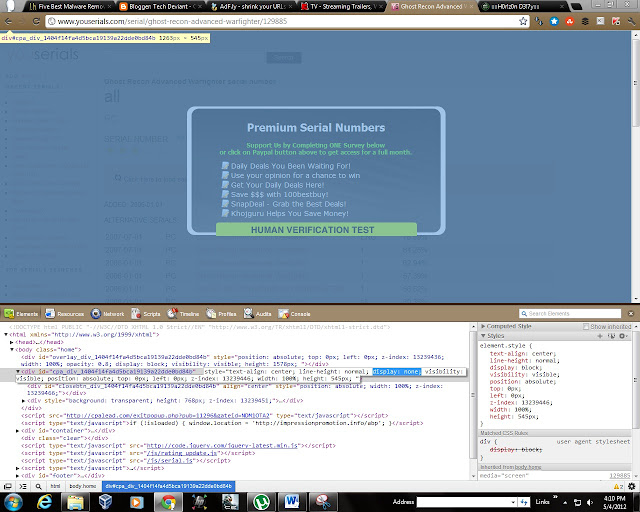Click the Daily Deals You Been Waiting For offer
Image resolution: width=640 pixels, height=512 pixels.
point(290,166)
